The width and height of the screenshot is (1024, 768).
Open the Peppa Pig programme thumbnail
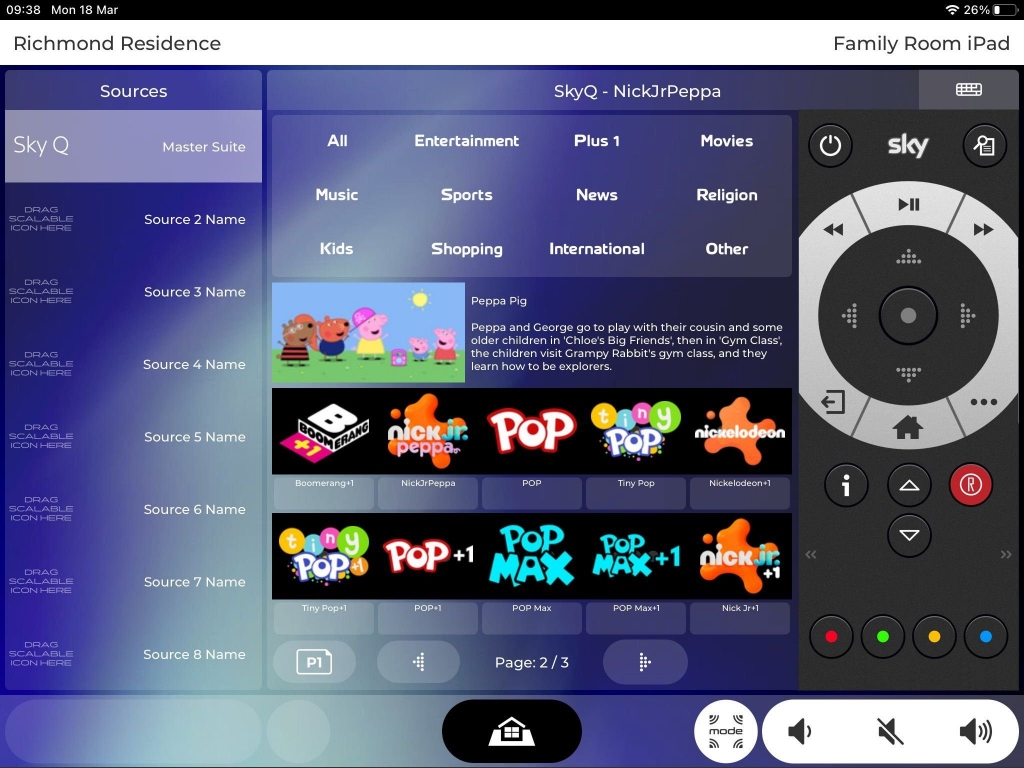coord(368,332)
